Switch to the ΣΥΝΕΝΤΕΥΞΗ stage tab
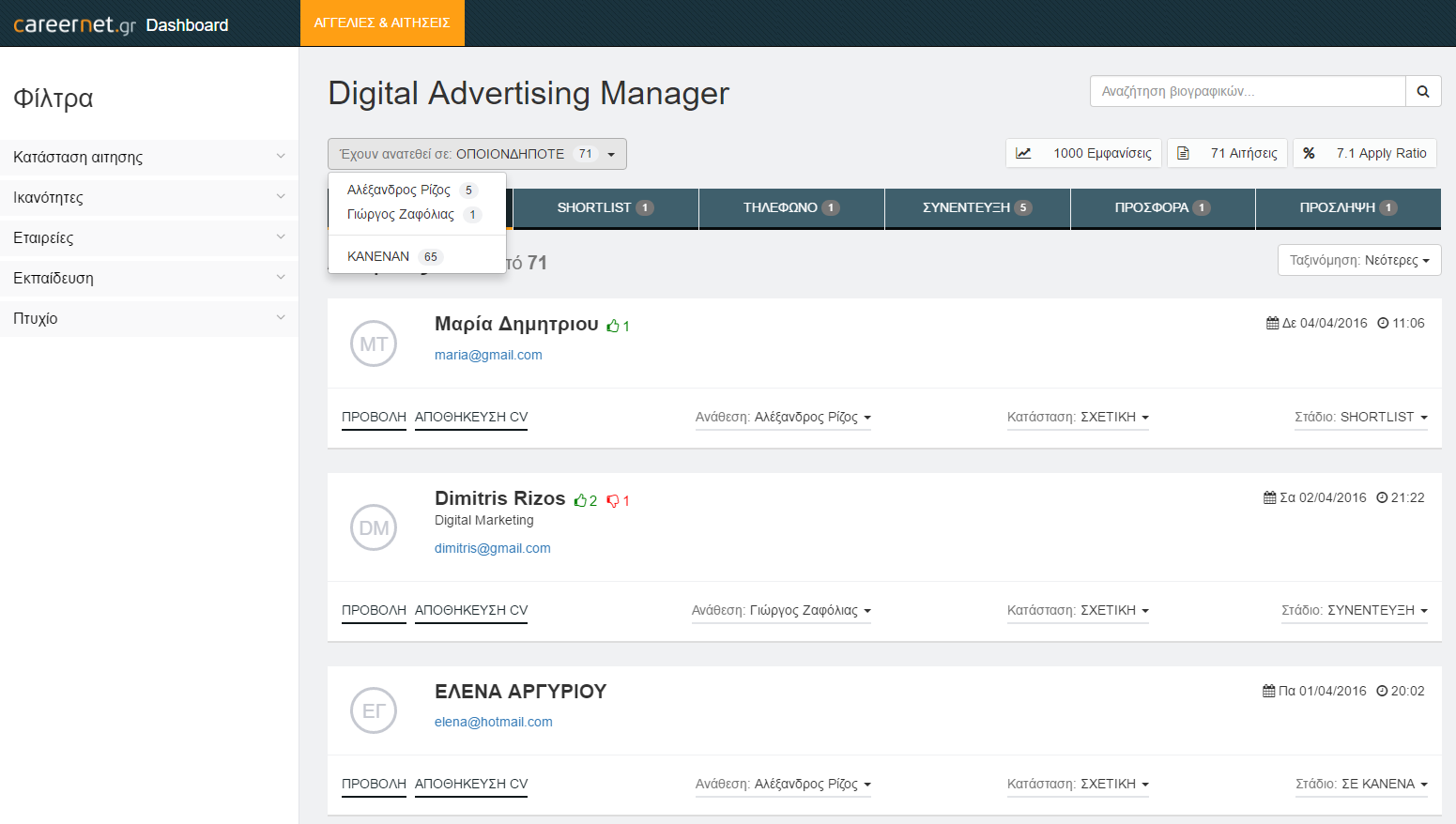Screen dimensions: 1456x824 pyautogui.click(x=977, y=208)
